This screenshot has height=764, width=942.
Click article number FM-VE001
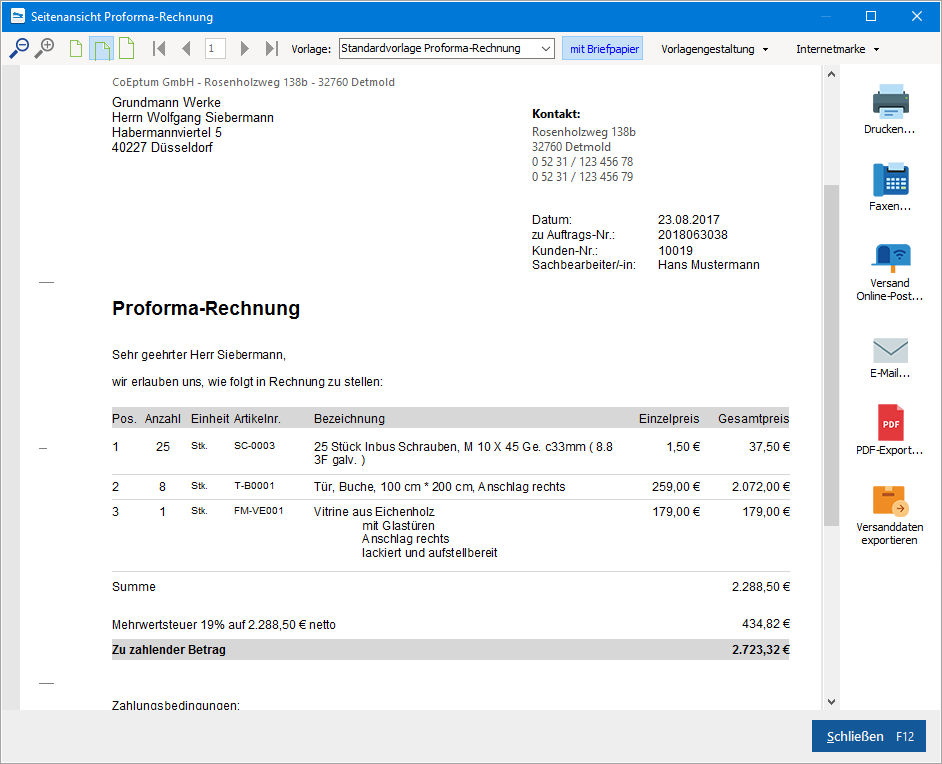coord(259,511)
